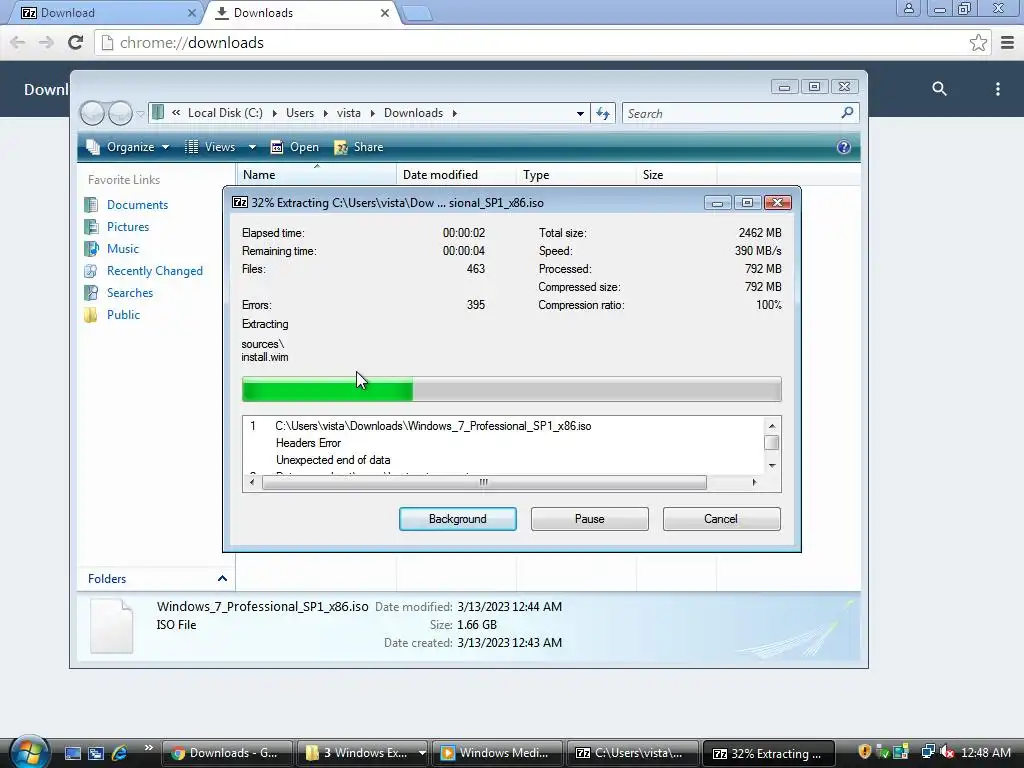Open Windows Media Player taskbar button
1024x768 pixels.
[500, 753]
